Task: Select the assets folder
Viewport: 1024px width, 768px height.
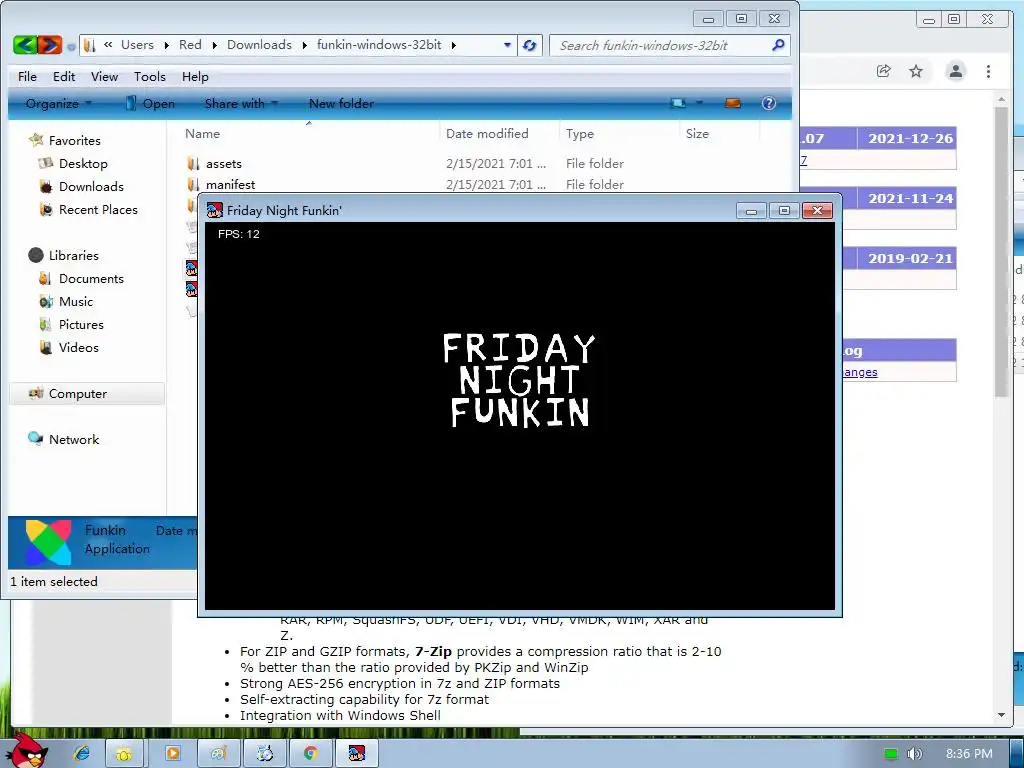Action: pyautogui.click(x=223, y=163)
